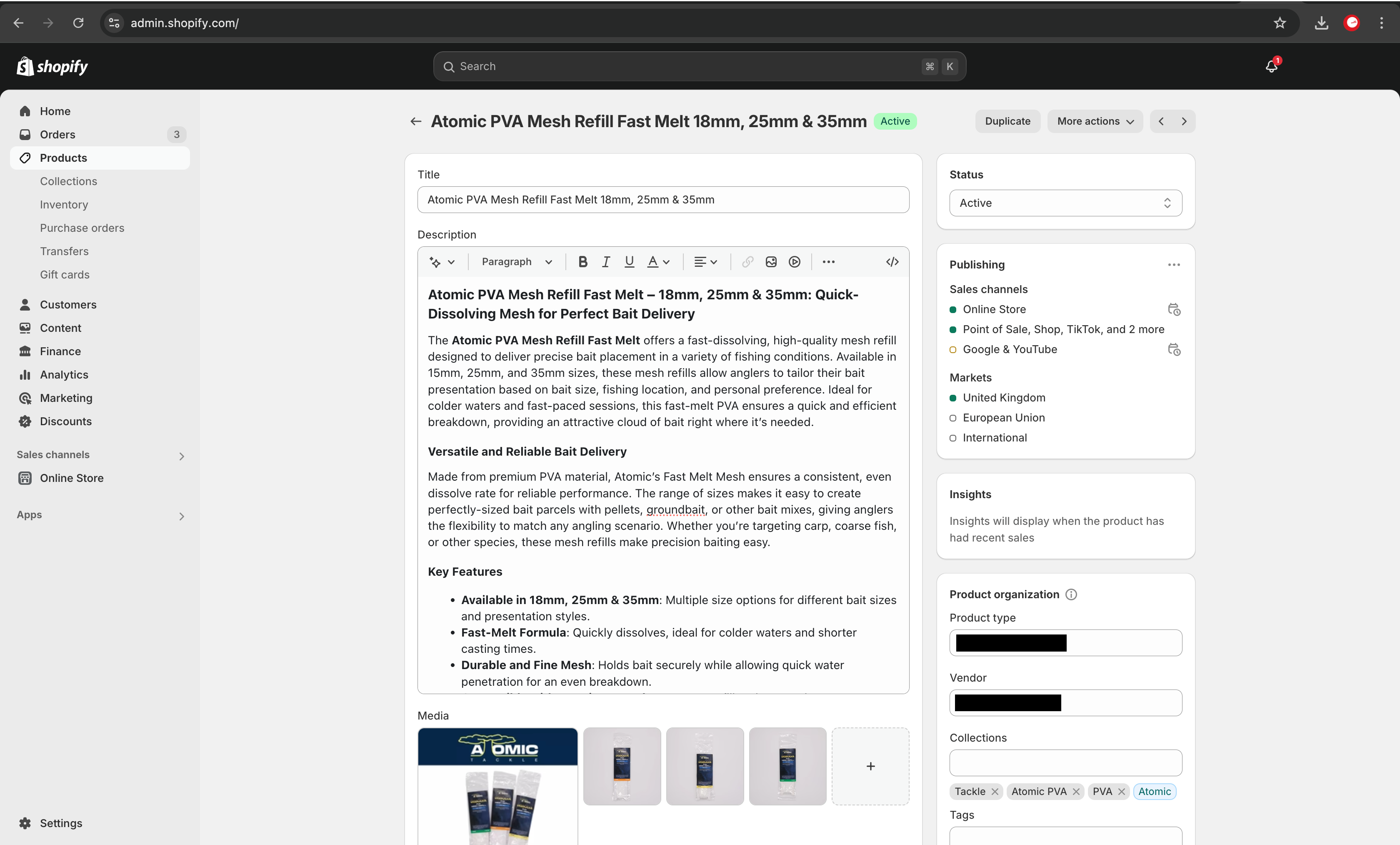Open Inventory under Products

click(x=64, y=204)
